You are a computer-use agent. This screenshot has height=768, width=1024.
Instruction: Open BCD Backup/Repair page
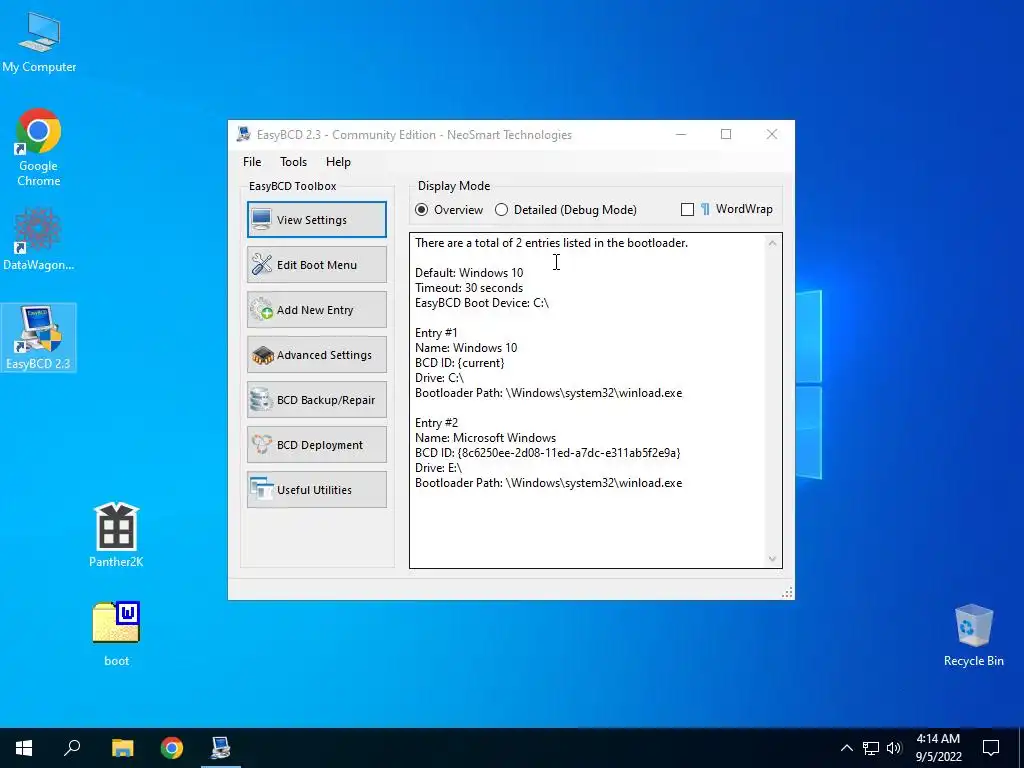click(x=317, y=400)
